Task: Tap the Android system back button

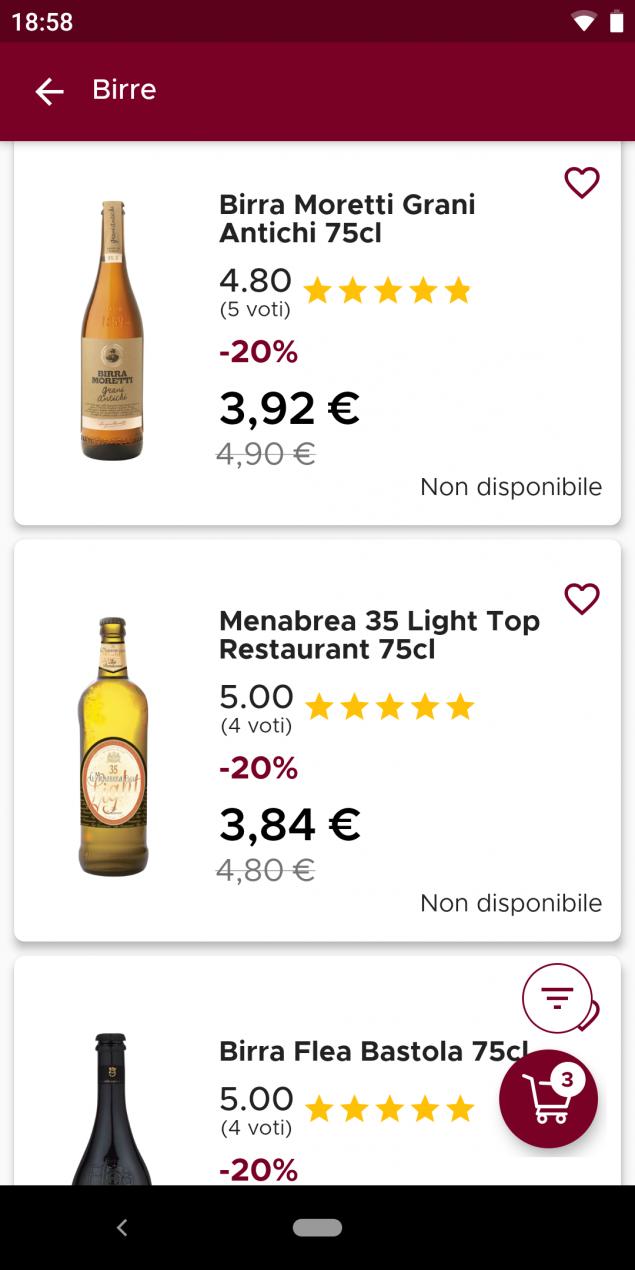Action: pos(122,1228)
